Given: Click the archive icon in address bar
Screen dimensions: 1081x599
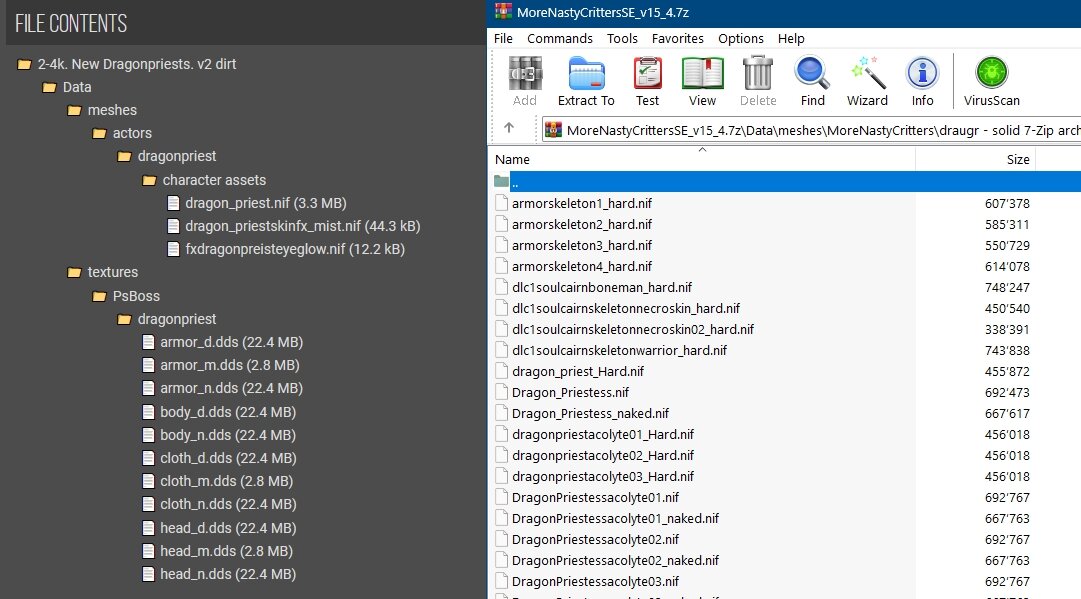Looking at the screenshot, I should tap(553, 130).
